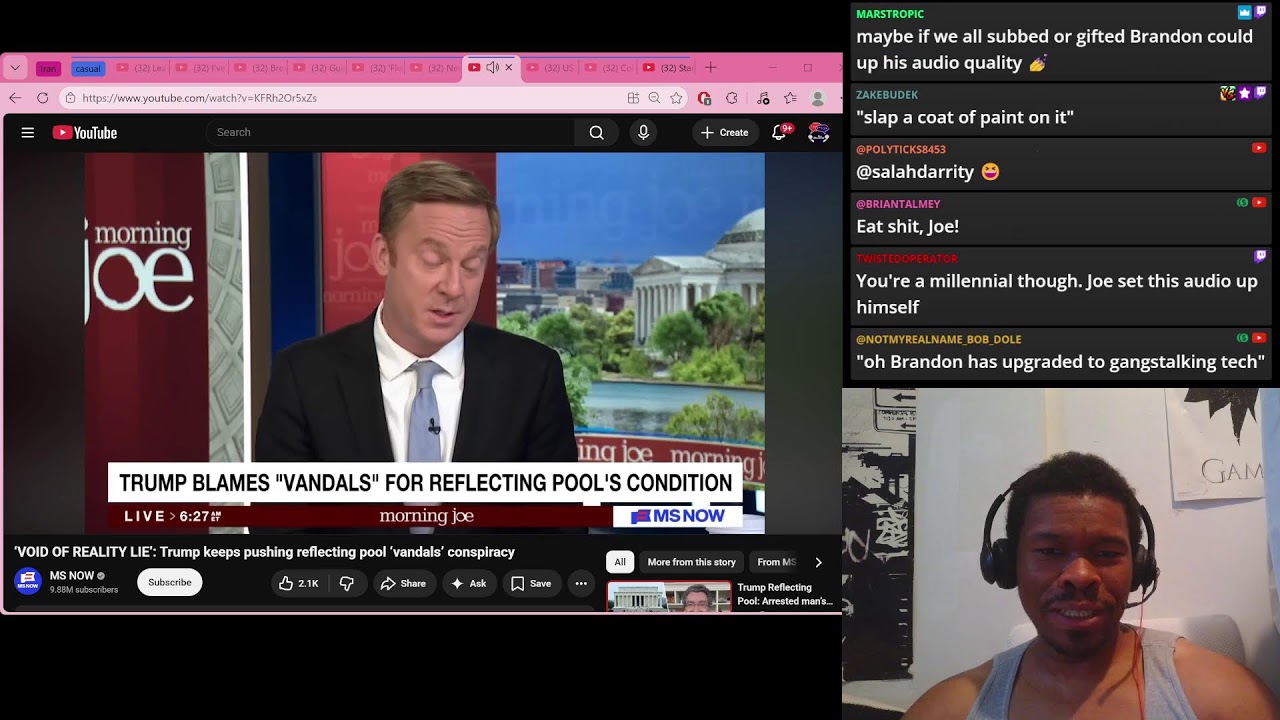Open the MS NOW channel avatar
Viewport: 1280px width, 720px height.
point(28,582)
